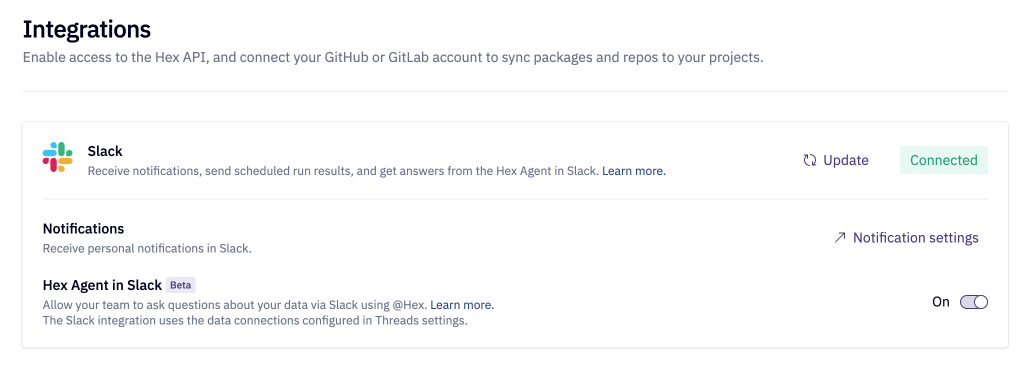Click the Beta badge
The height and width of the screenshot is (369, 1029).
(180, 286)
